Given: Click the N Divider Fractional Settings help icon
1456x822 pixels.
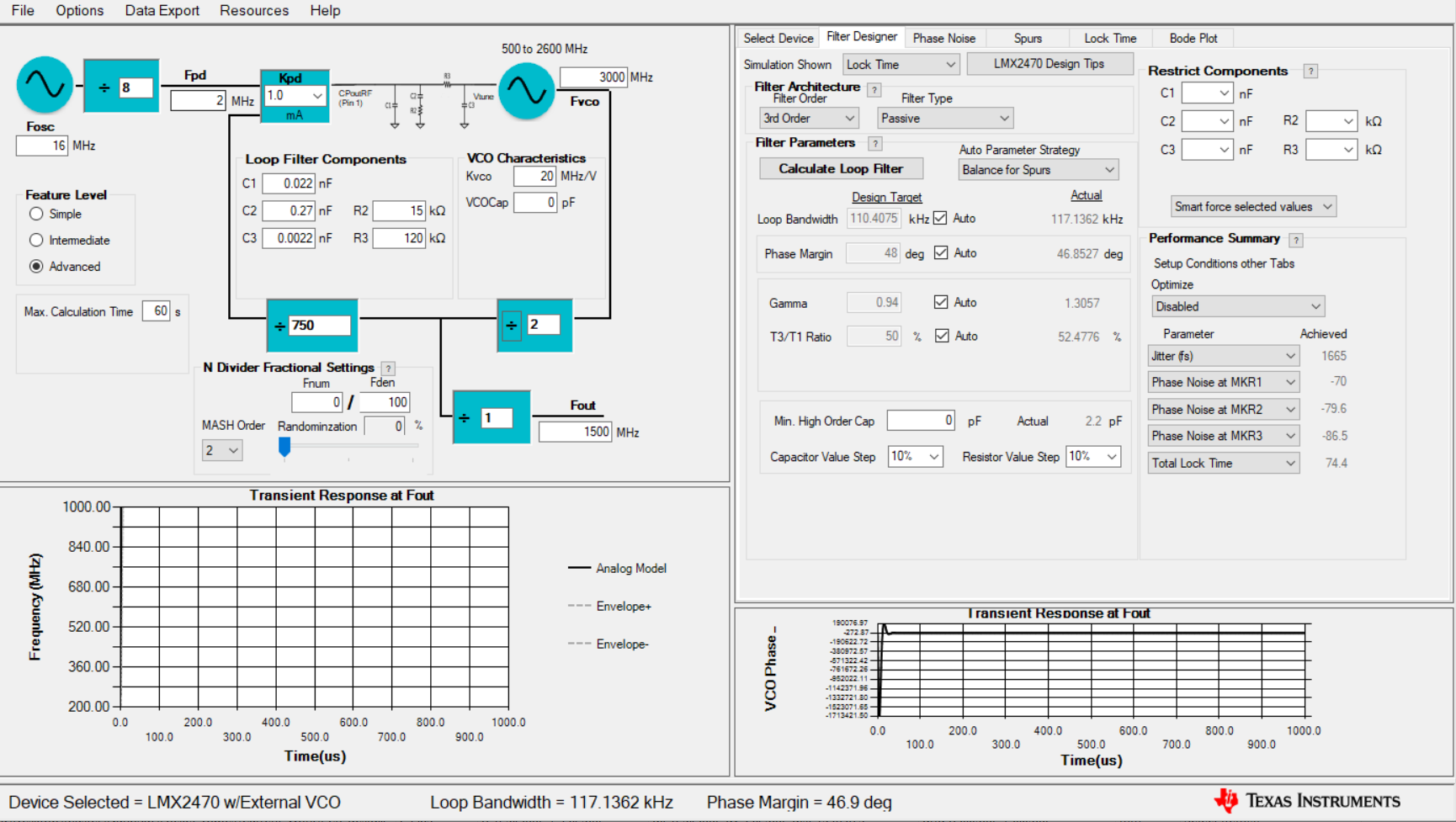Looking at the screenshot, I should (x=388, y=369).
